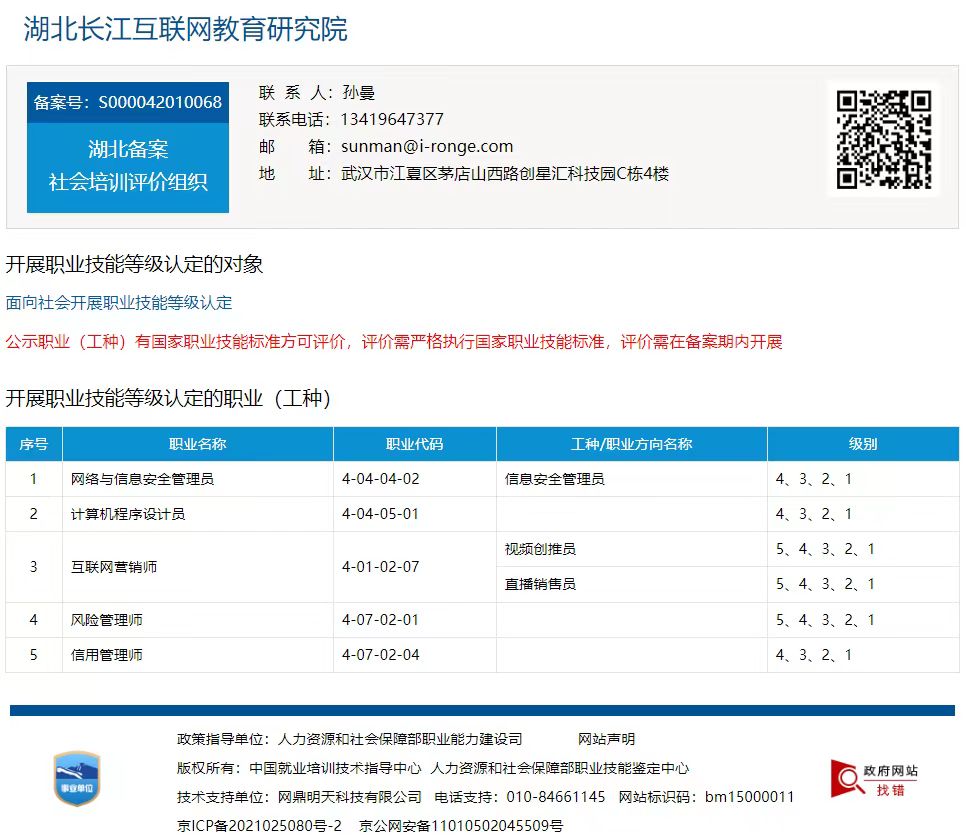Viewport: 966px width, 840px height.
Task: Click the email sunman@i-ronge.com
Action: (x=427, y=146)
